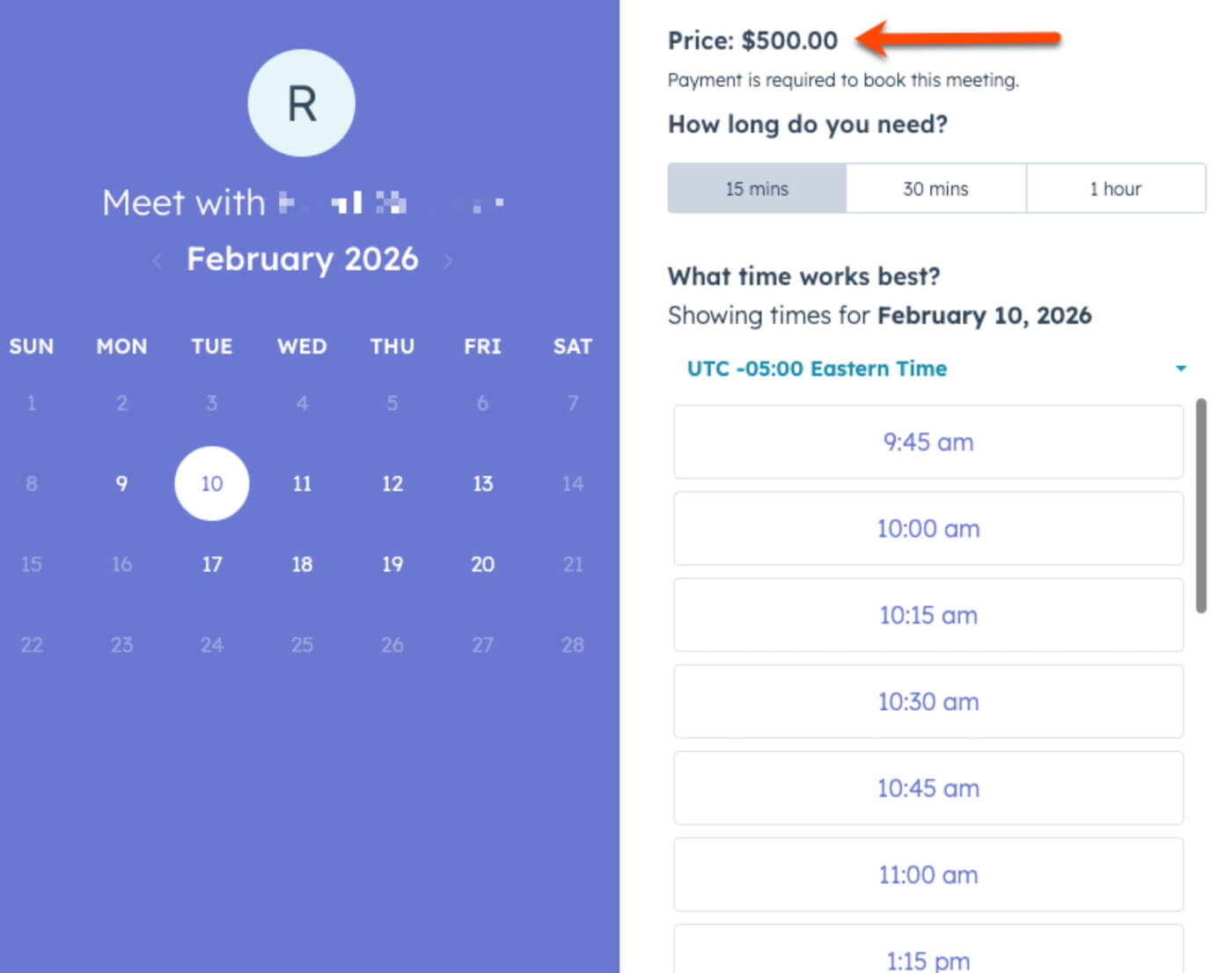Screen dimensions: 1232x973
Task: Pick February 9 on the calendar
Action: coord(121,484)
